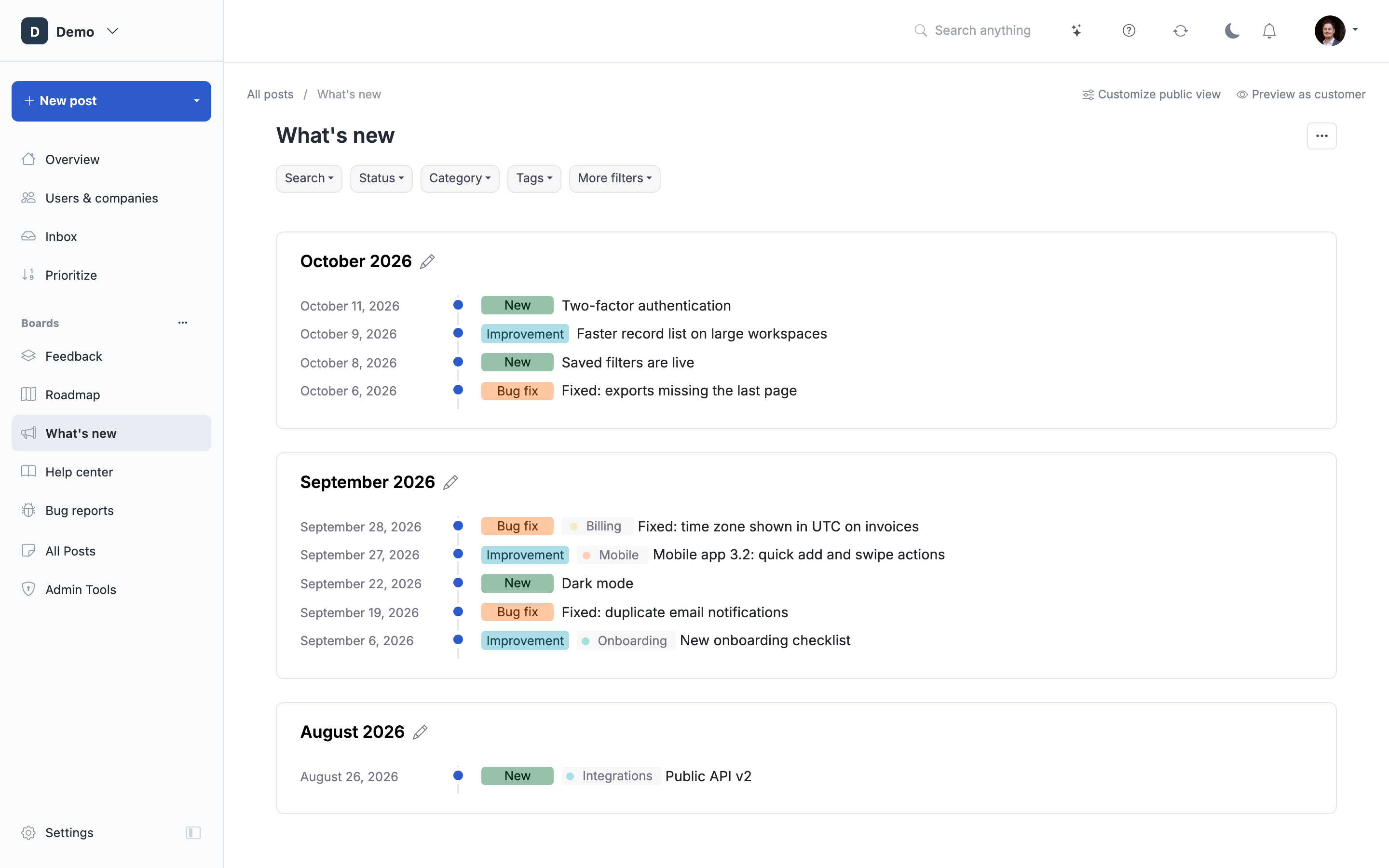Toggle dark mode moon icon
The image size is (1389, 868).
click(1232, 30)
